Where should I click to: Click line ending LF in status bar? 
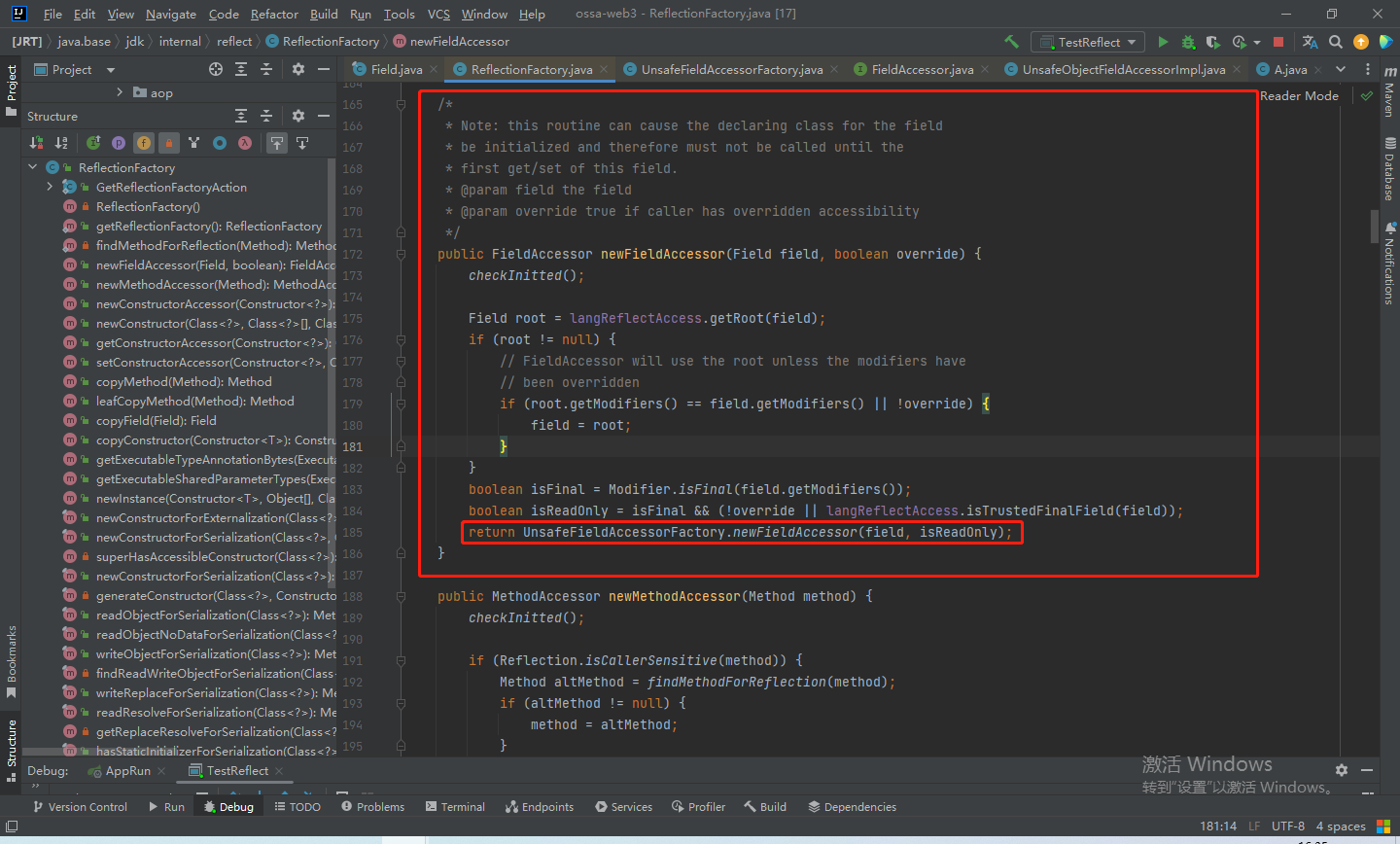coord(1254,826)
